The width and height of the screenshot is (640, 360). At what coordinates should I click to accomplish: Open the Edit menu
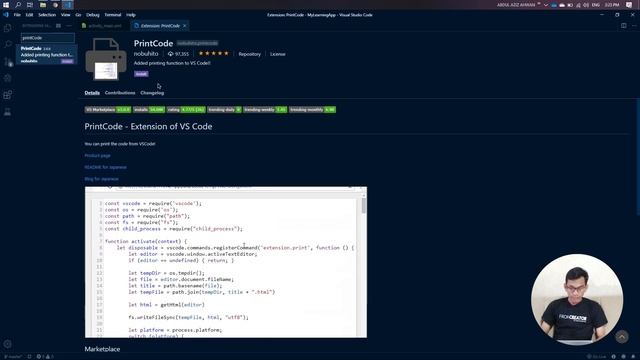29,15
